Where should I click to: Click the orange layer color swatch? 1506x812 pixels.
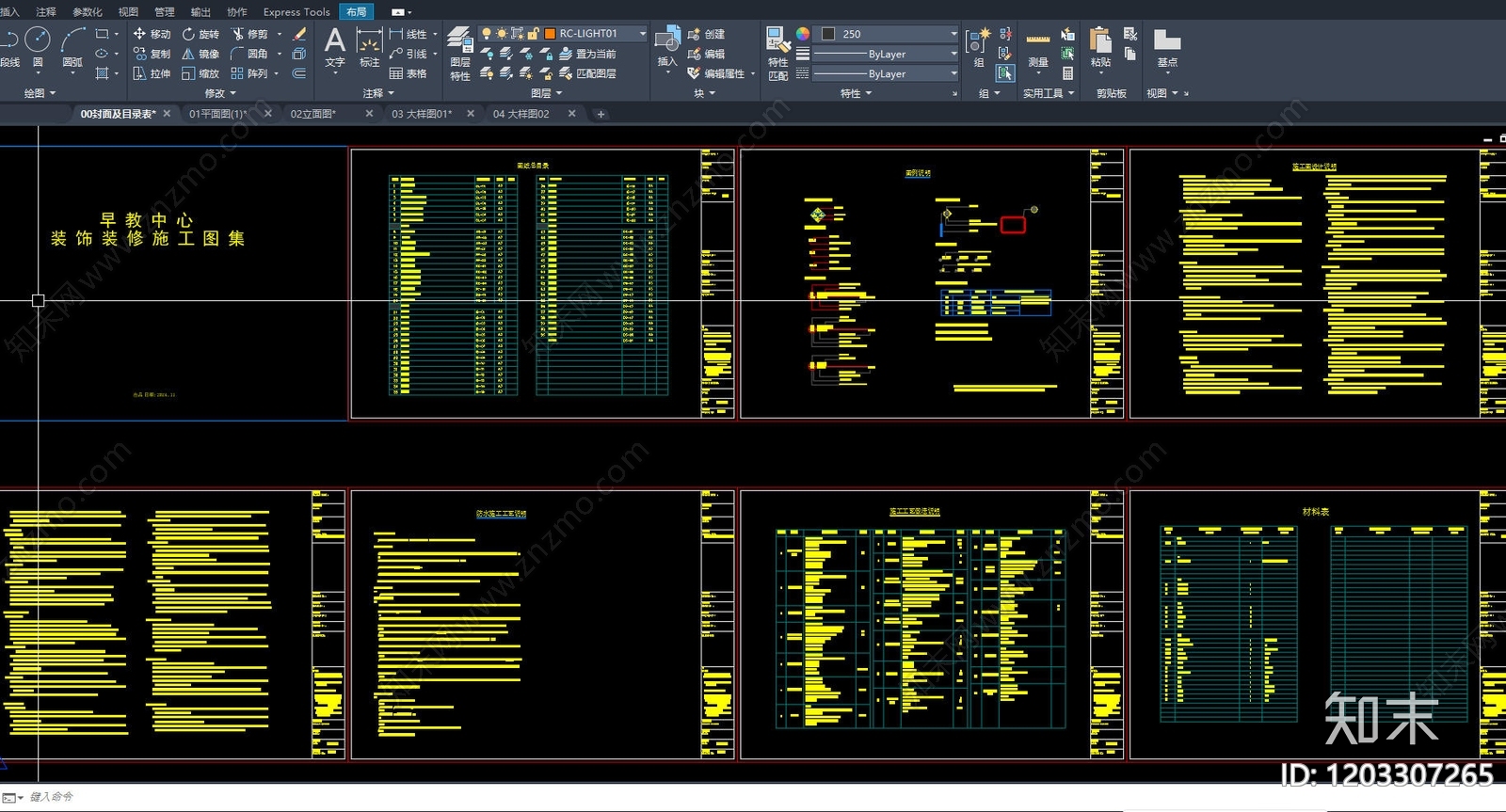[550, 34]
